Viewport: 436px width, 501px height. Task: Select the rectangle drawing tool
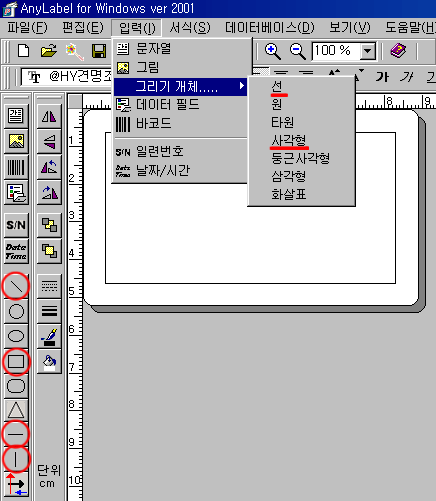click(16, 361)
